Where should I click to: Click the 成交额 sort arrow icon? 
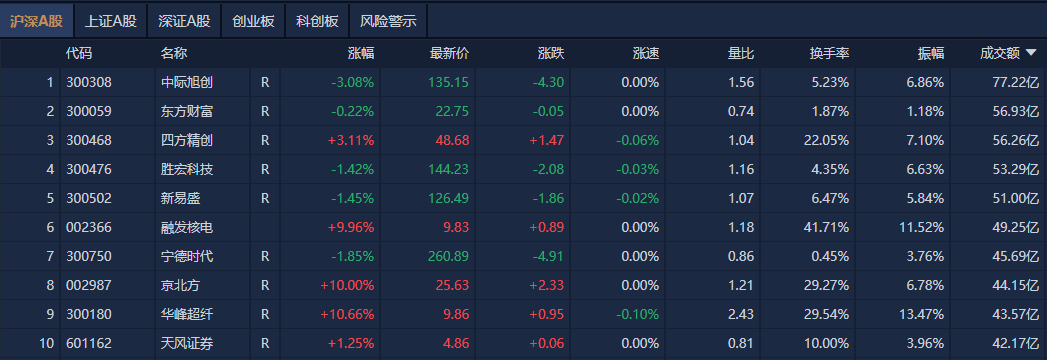click(1031, 53)
